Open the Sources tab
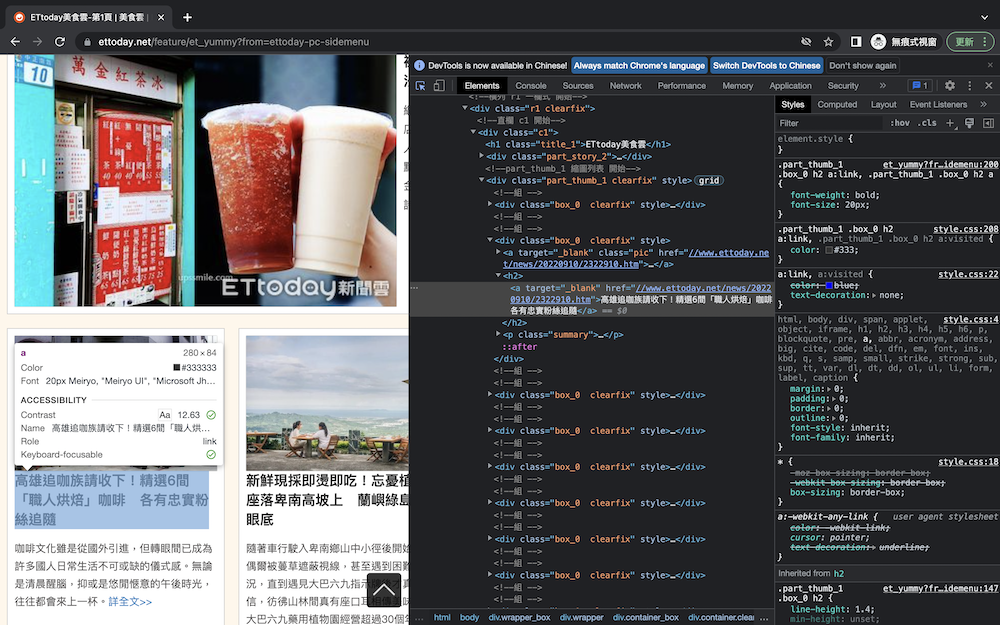Screen dimensions: 1000x625 pos(578,85)
